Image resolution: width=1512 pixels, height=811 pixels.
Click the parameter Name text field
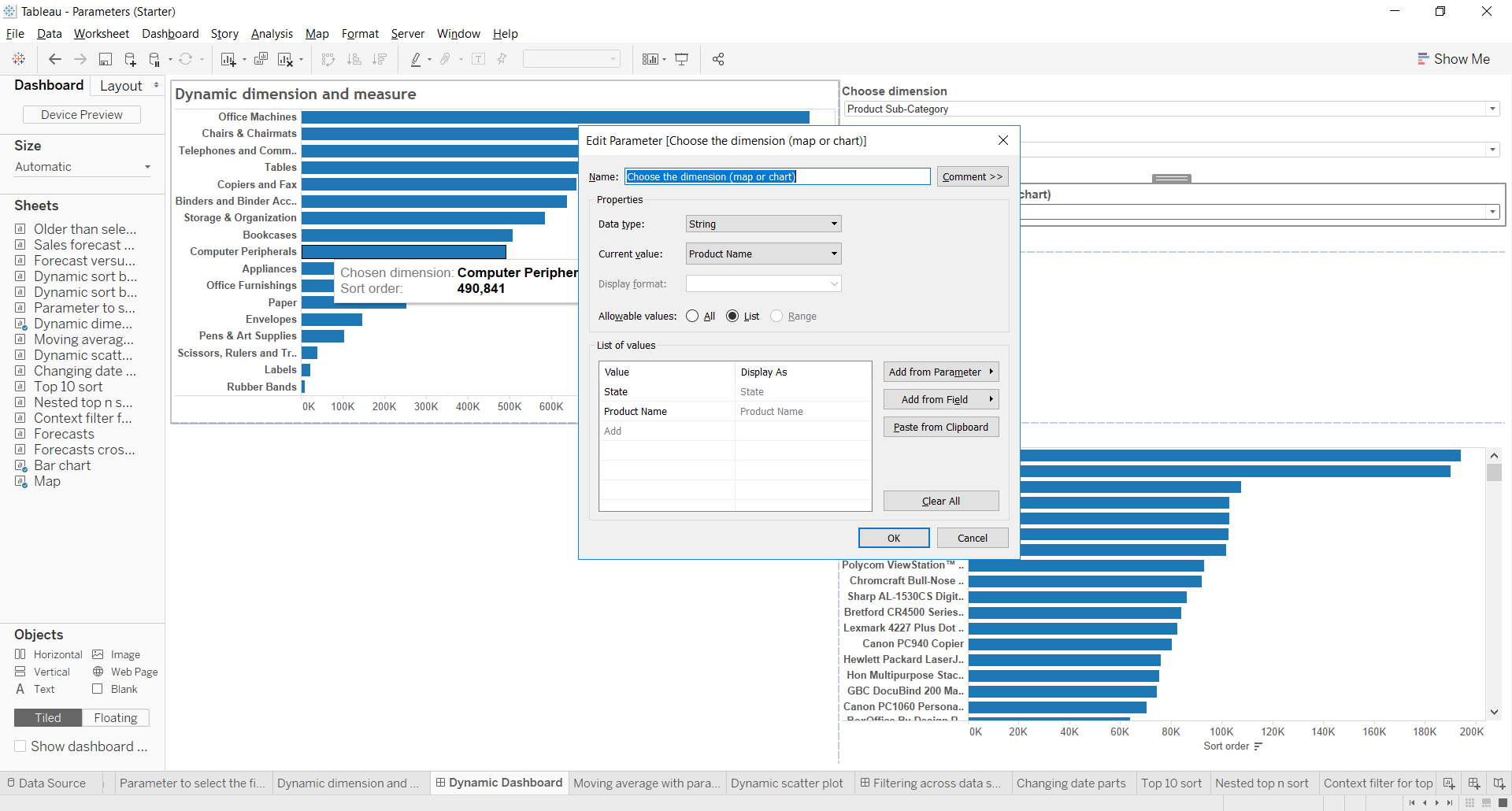(777, 176)
